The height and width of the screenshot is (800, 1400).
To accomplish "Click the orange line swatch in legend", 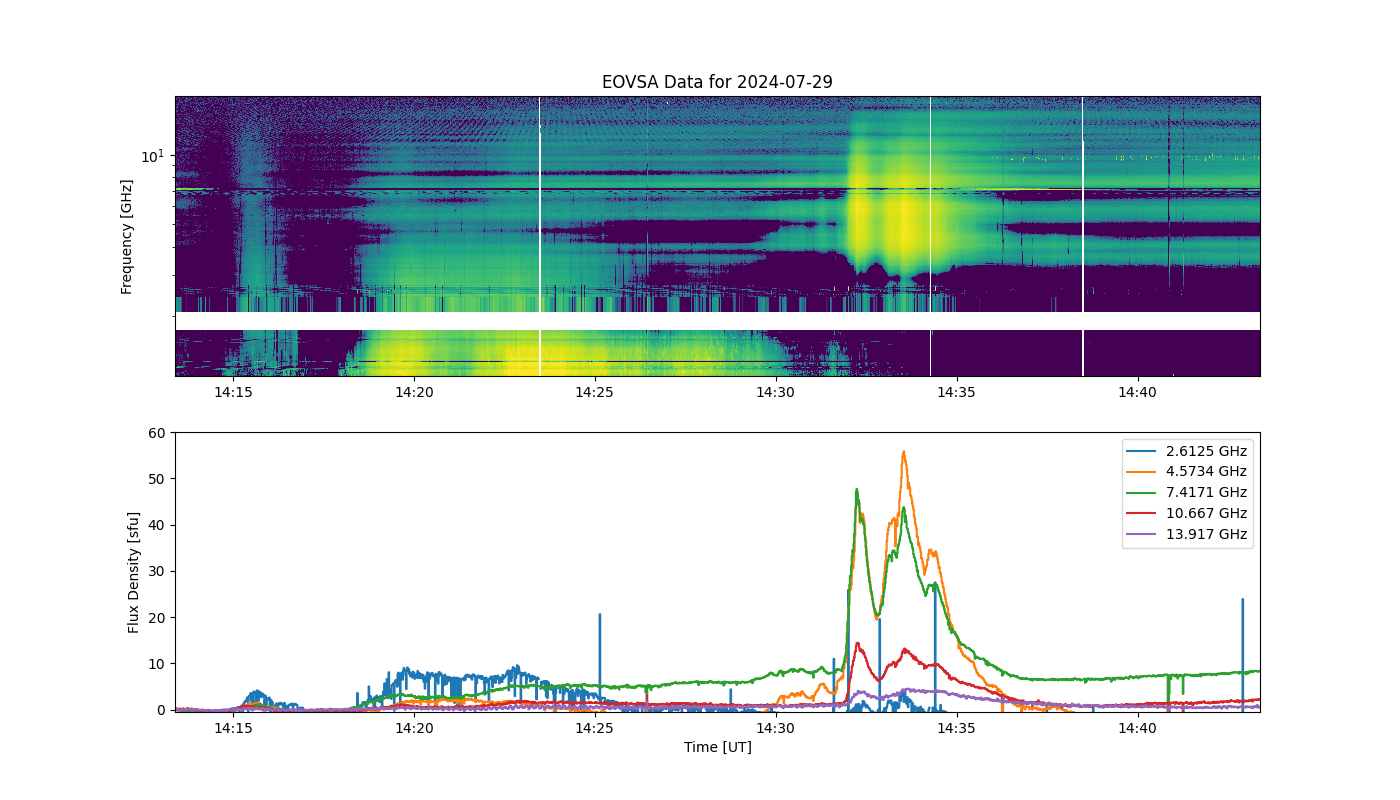I will 1140,472.
